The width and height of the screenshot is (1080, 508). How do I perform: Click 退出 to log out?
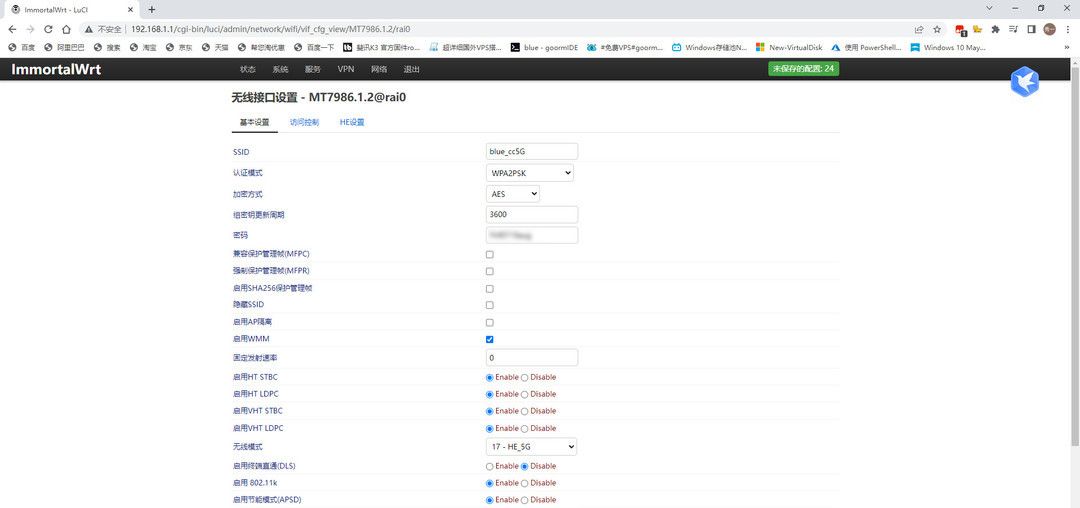(412, 69)
